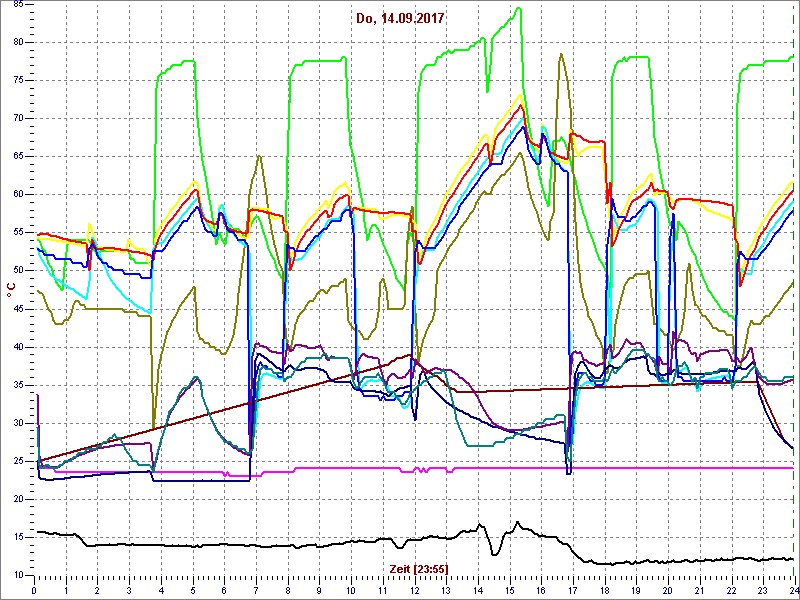
Task: Click hour 18 on the time axis
Action: (x=605, y=591)
